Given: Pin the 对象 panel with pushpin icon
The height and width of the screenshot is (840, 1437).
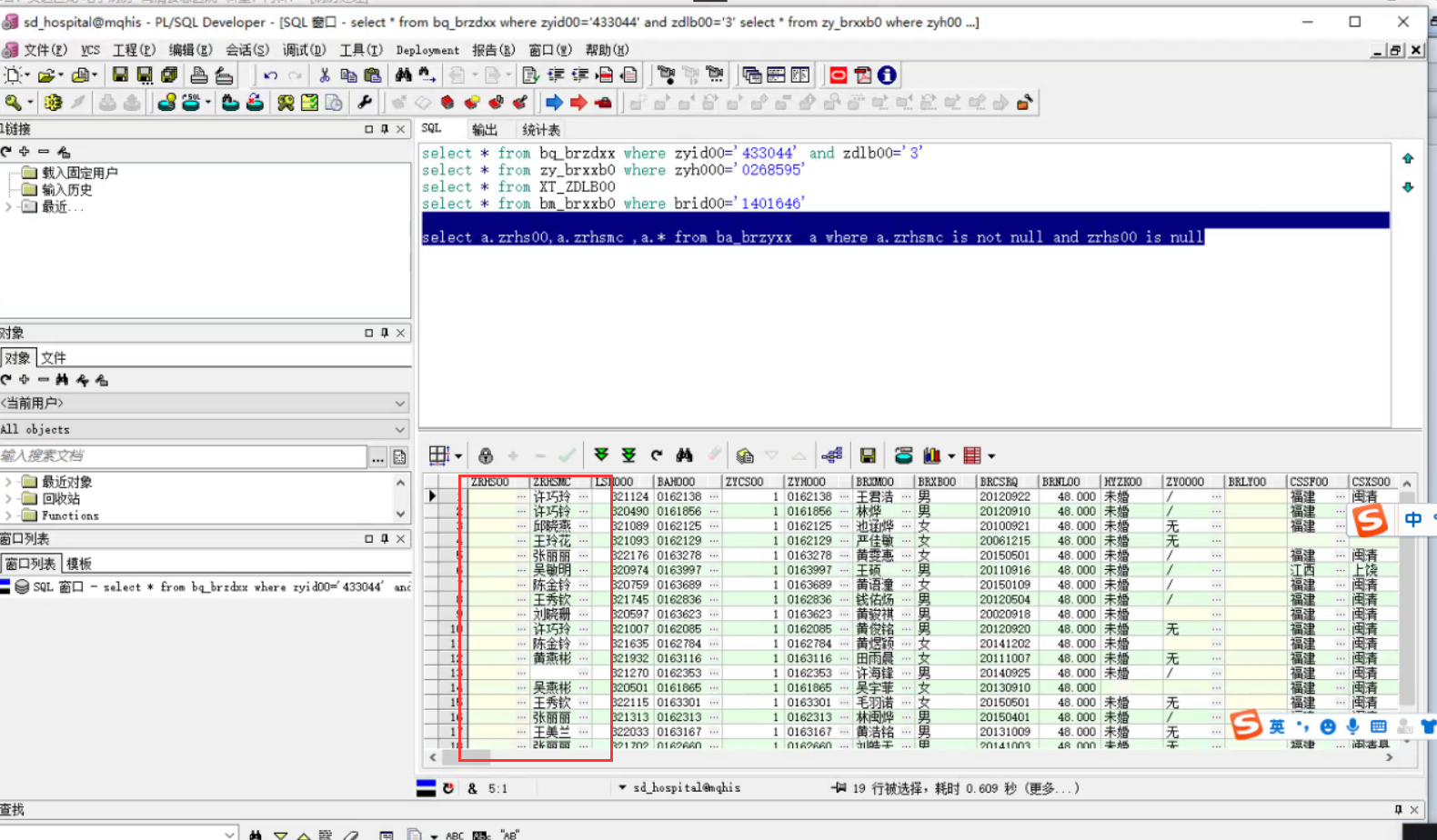Looking at the screenshot, I should pyautogui.click(x=385, y=334).
